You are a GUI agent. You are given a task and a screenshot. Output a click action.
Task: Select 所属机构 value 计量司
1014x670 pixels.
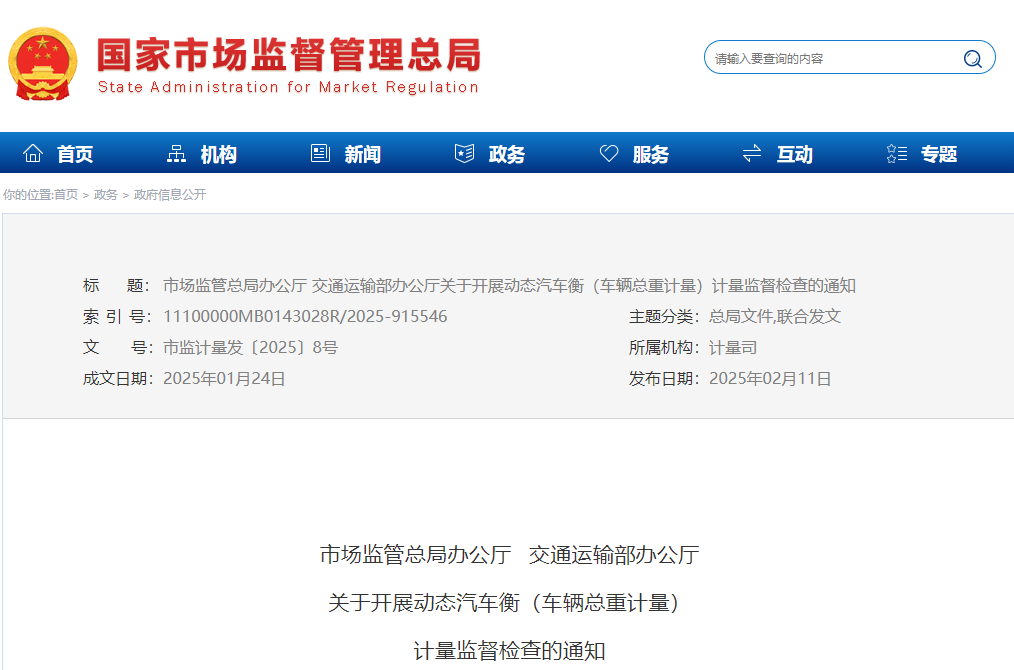[733, 347]
